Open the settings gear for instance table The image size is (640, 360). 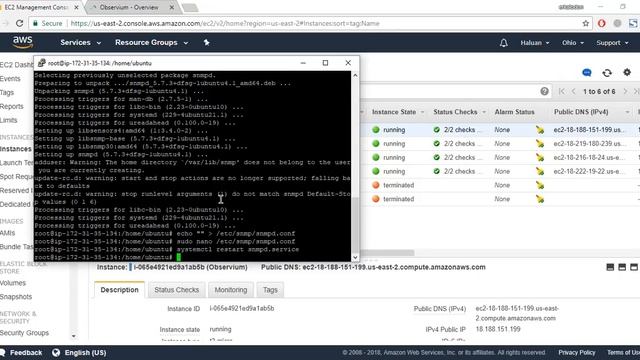(x=627, y=72)
